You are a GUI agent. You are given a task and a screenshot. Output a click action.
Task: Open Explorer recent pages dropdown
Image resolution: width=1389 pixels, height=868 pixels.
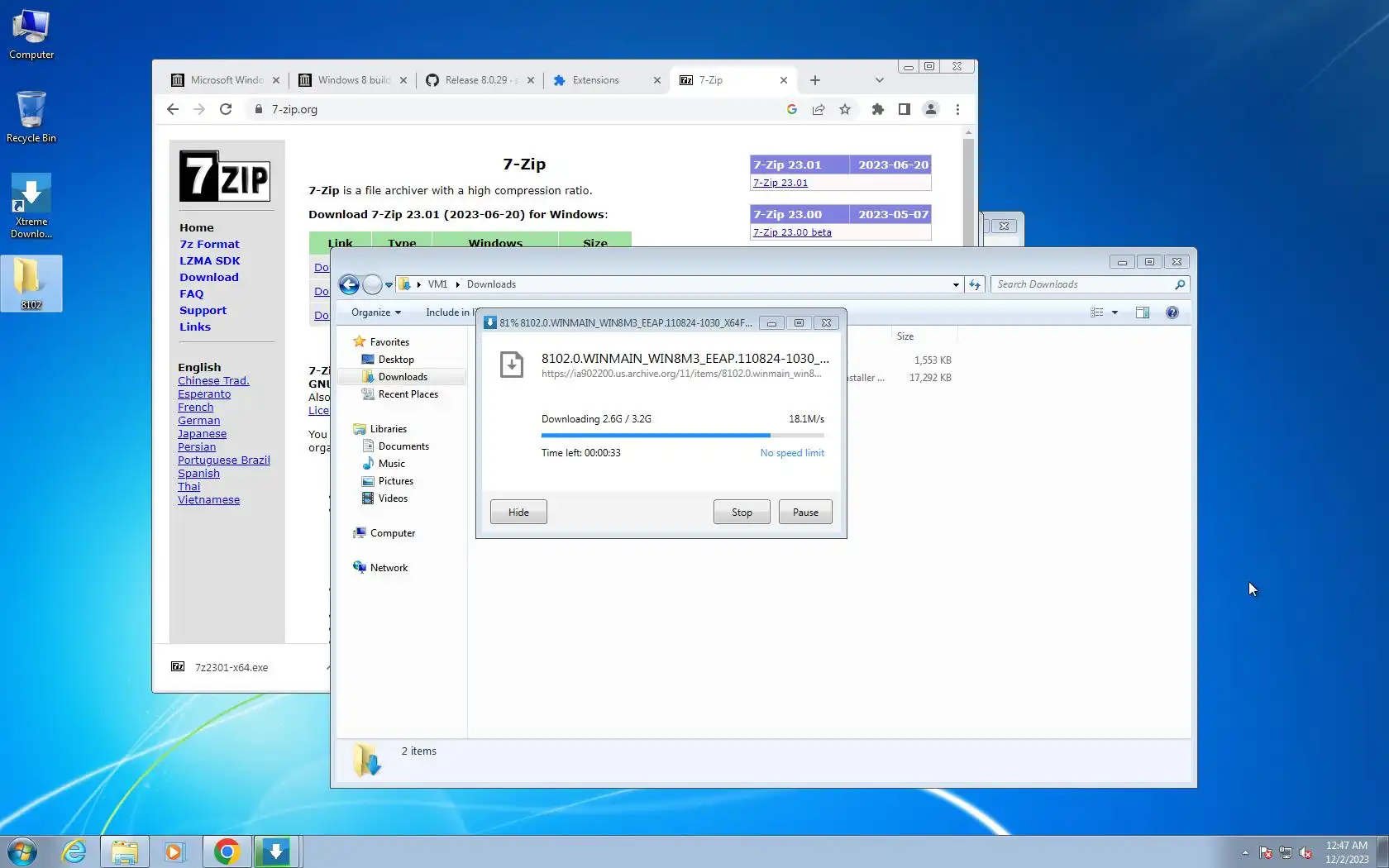tap(389, 284)
